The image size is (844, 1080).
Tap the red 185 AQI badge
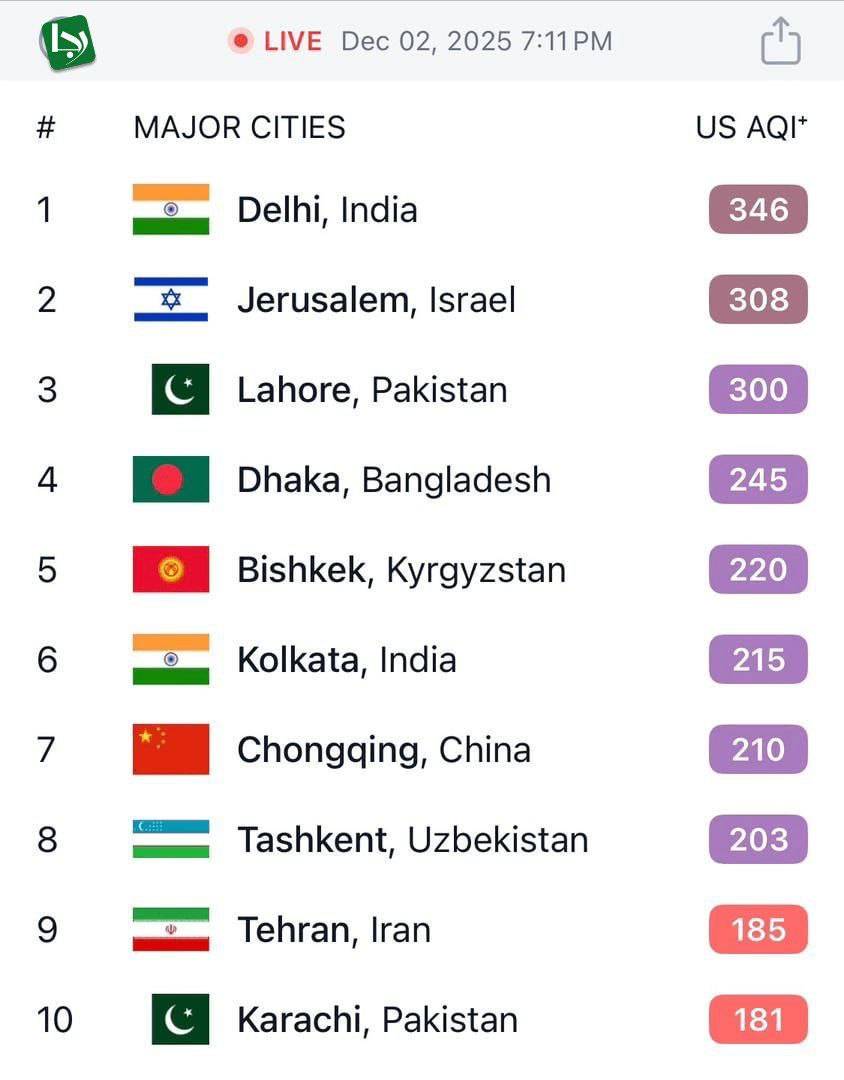tap(758, 930)
